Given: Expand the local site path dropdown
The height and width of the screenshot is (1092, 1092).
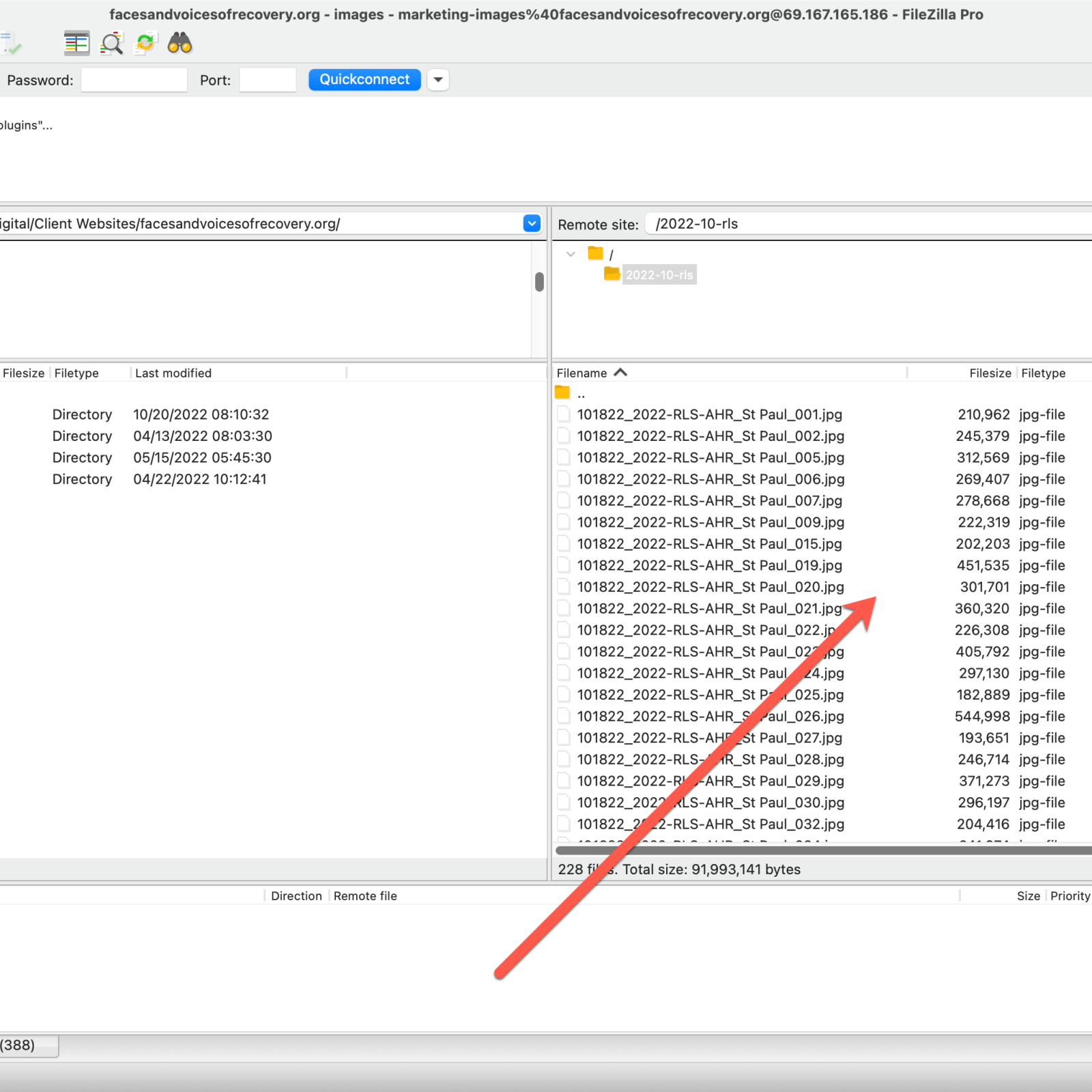Looking at the screenshot, I should click(532, 223).
